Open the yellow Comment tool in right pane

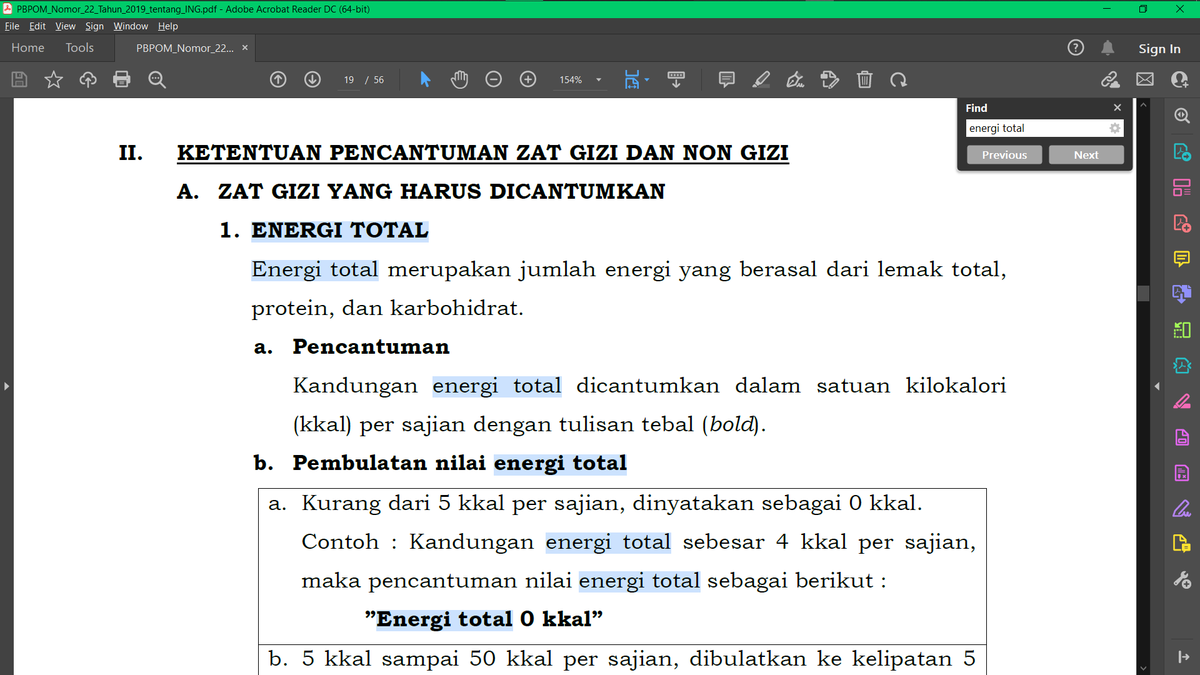point(1182,258)
